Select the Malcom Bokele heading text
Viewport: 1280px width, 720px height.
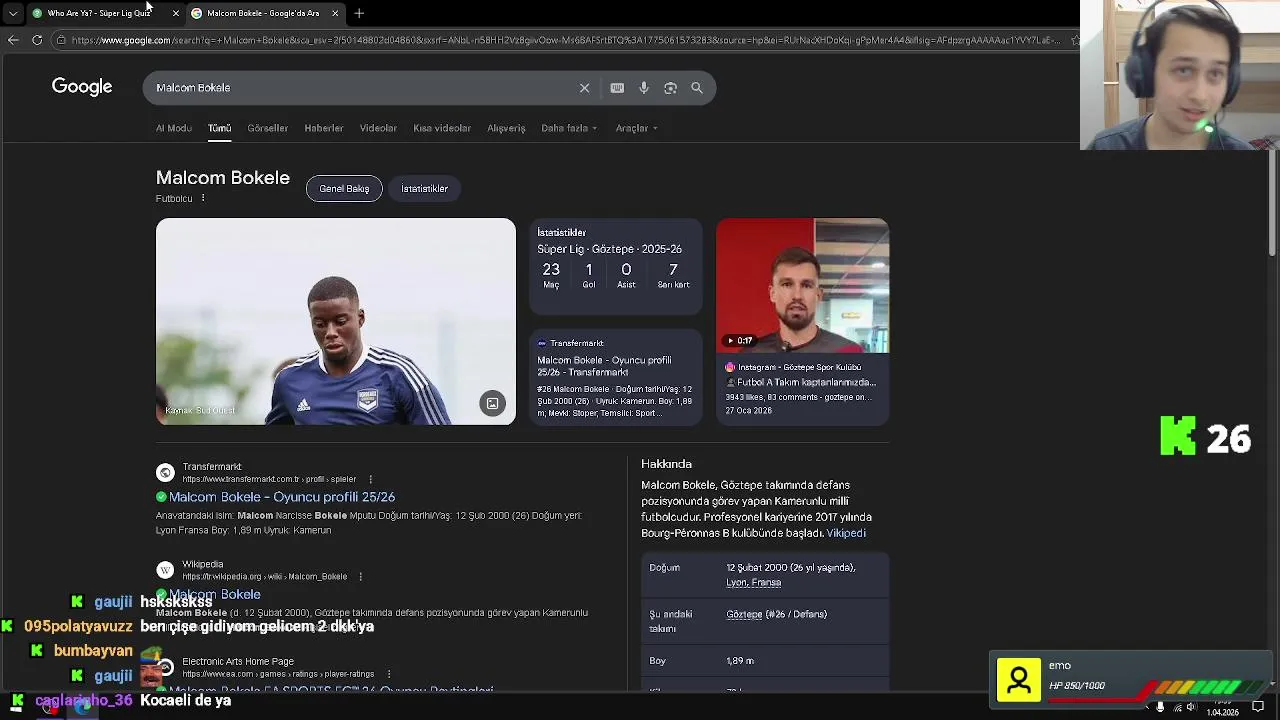223,178
